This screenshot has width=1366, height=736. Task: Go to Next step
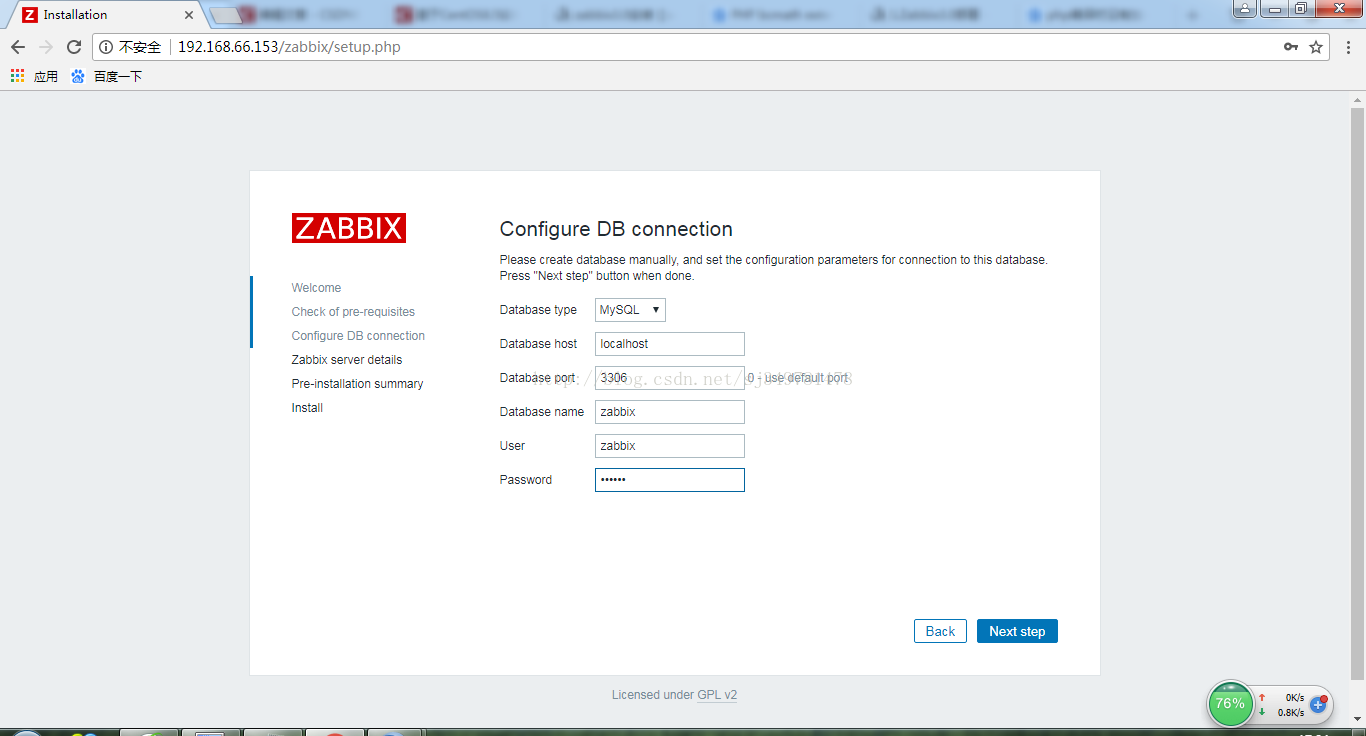pyautogui.click(x=1017, y=631)
